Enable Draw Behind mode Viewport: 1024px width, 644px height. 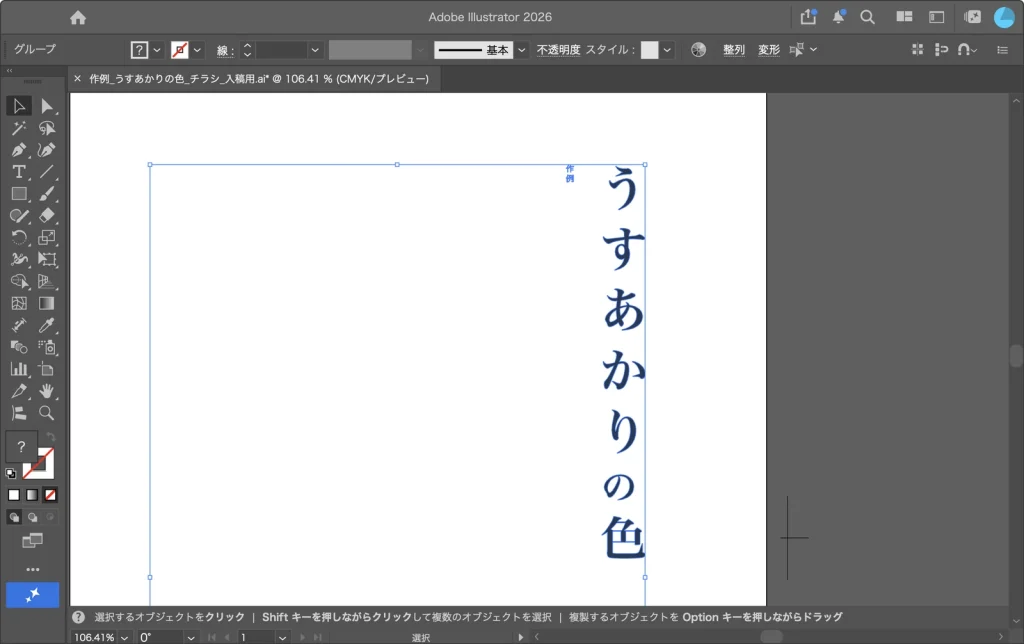pos(32,517)
